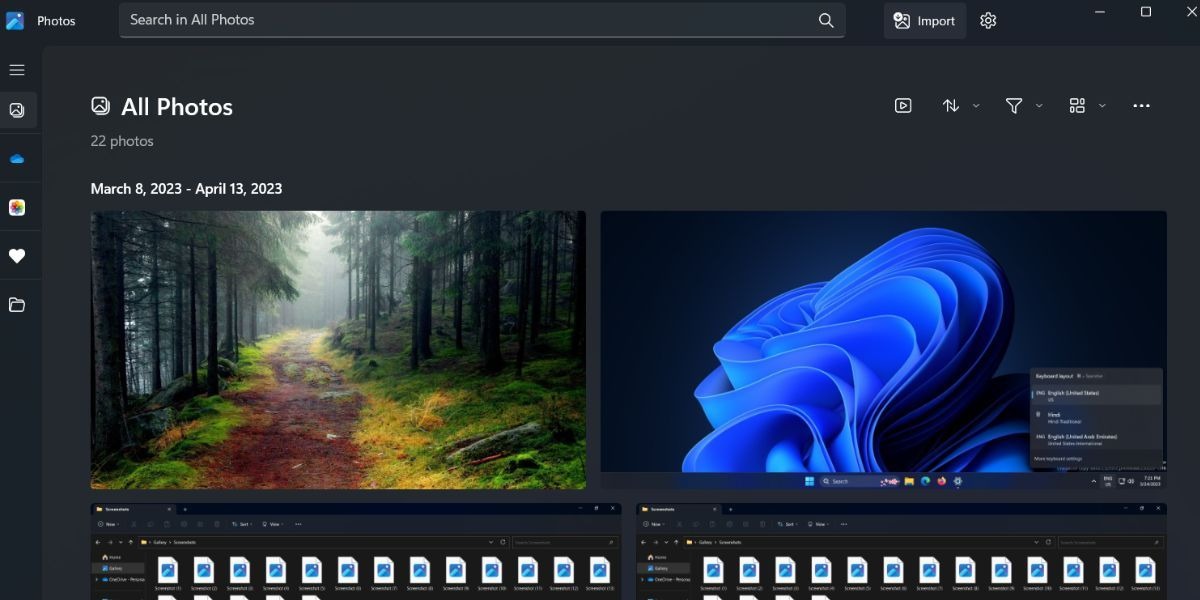Viewport: 1200px width, 600px height.
Task: Open Settings gear icon
Action: click(988, 20)
